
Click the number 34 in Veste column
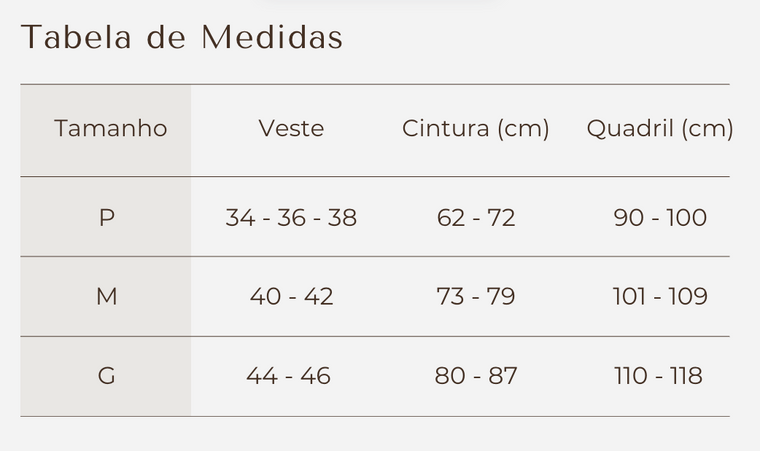coord(240,217)
